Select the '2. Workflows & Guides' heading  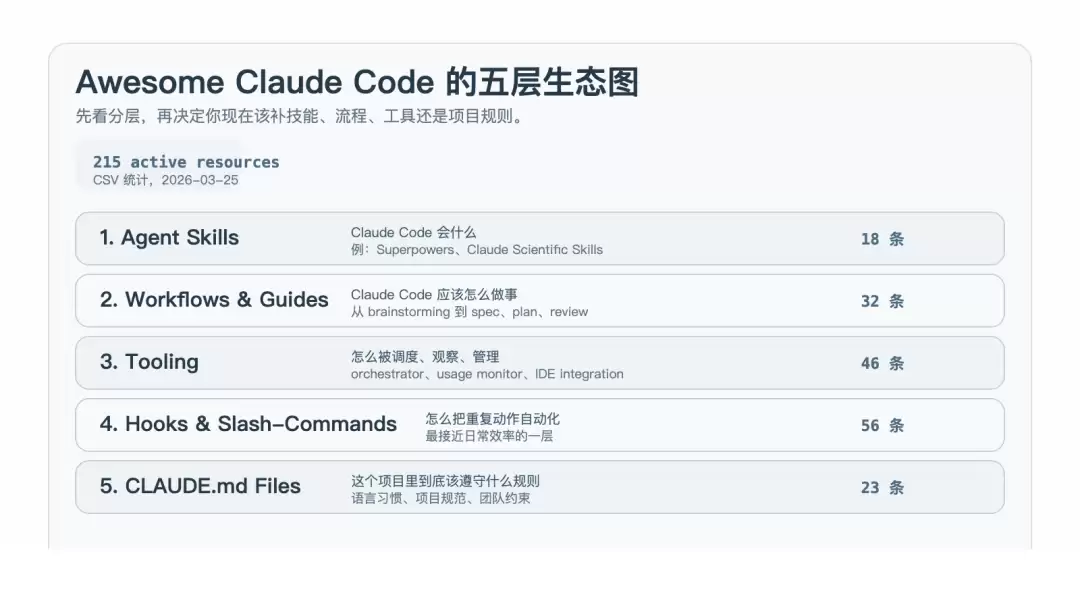(x=214, y=300)
